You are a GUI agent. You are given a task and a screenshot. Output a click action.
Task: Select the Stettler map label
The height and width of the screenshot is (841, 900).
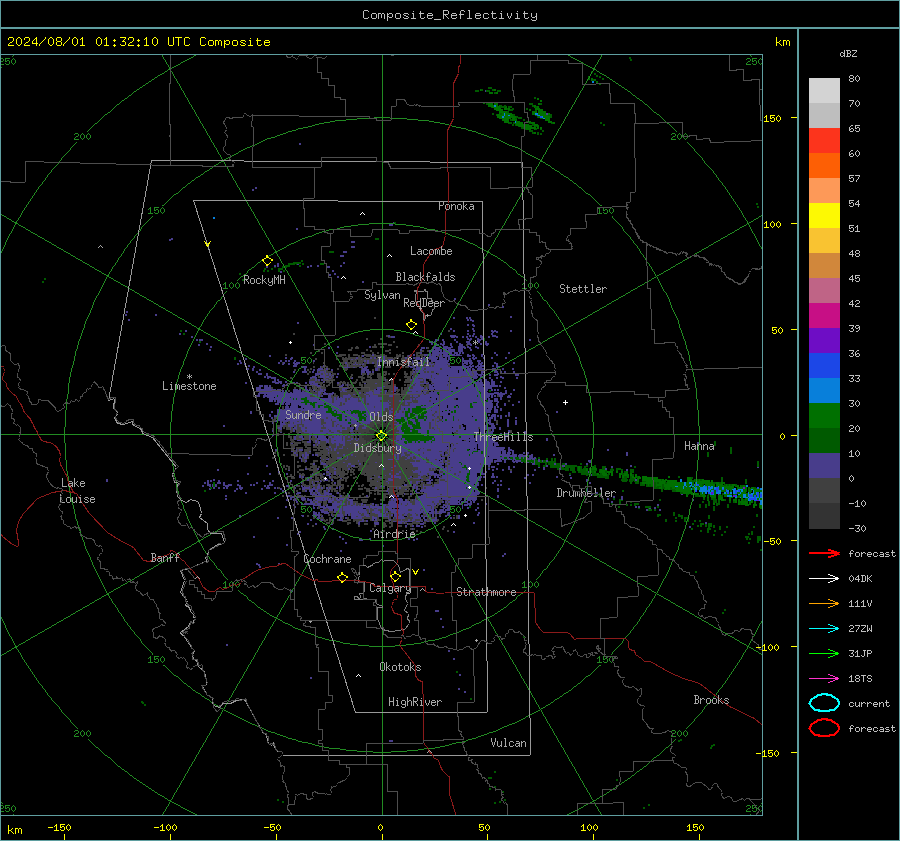pos(583,289)
